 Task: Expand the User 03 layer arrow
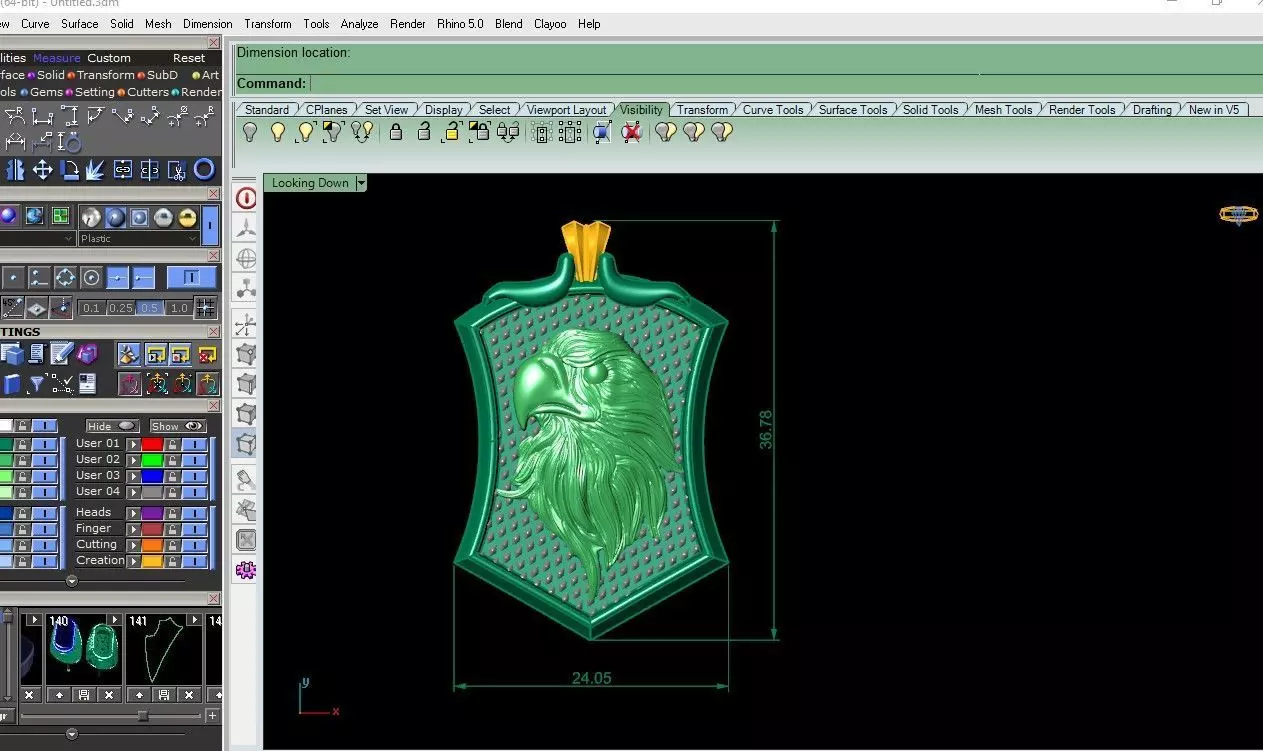pos(133,476)
